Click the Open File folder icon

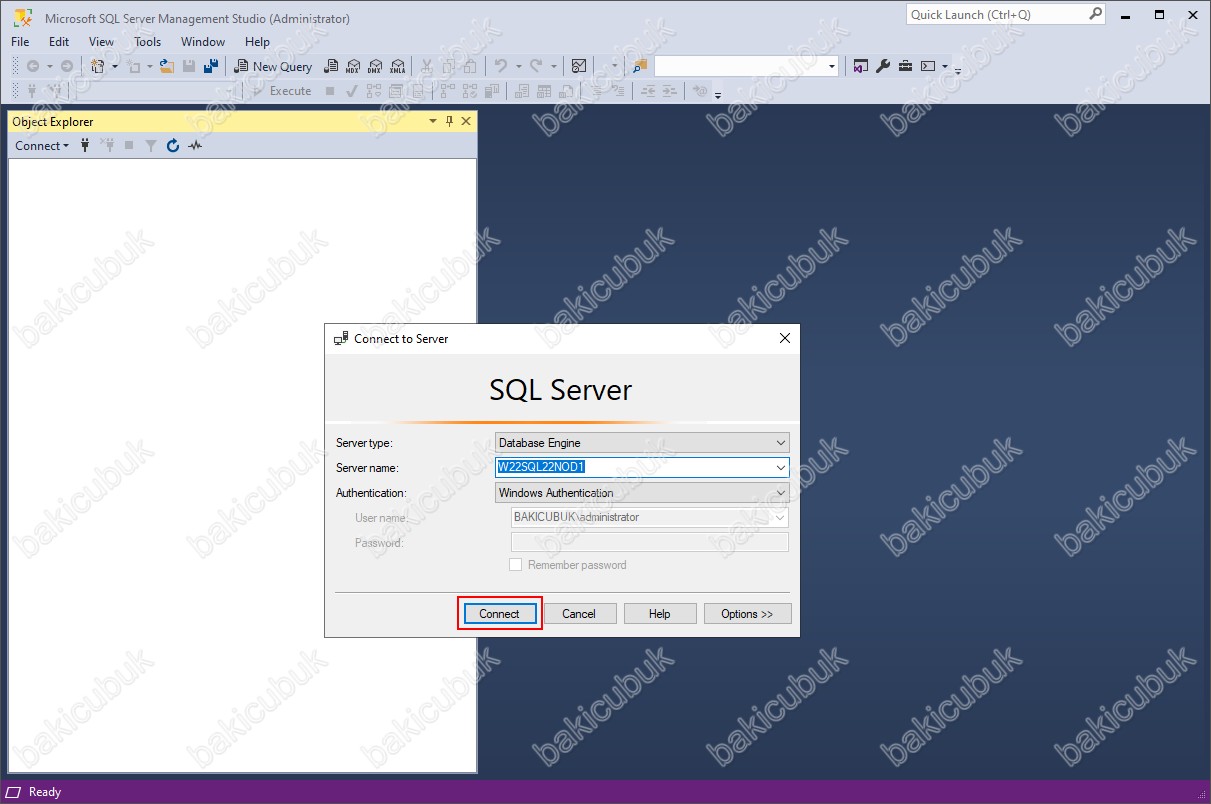point(167,66)
